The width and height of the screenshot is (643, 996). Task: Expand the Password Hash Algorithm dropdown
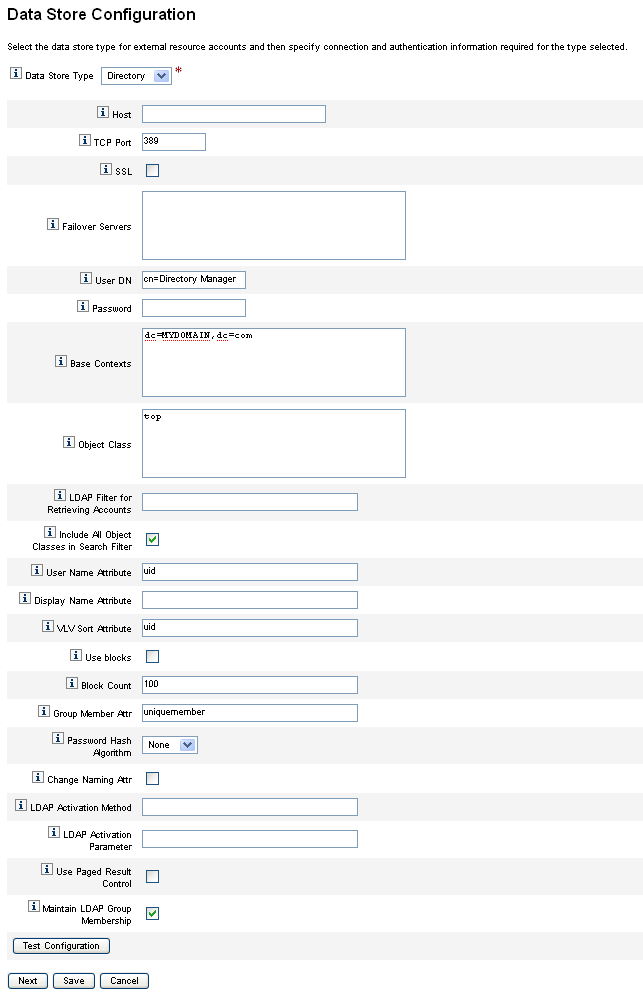[x=170, y=745]
